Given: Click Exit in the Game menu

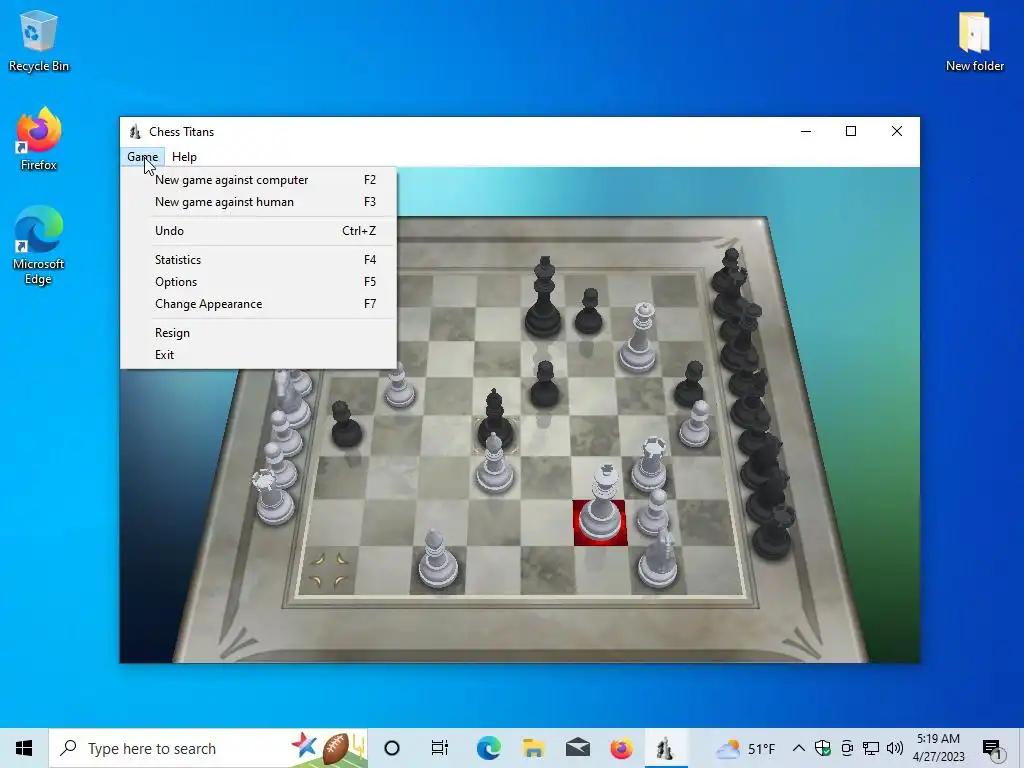Looking at the screenshot, I should coord(258,355).
